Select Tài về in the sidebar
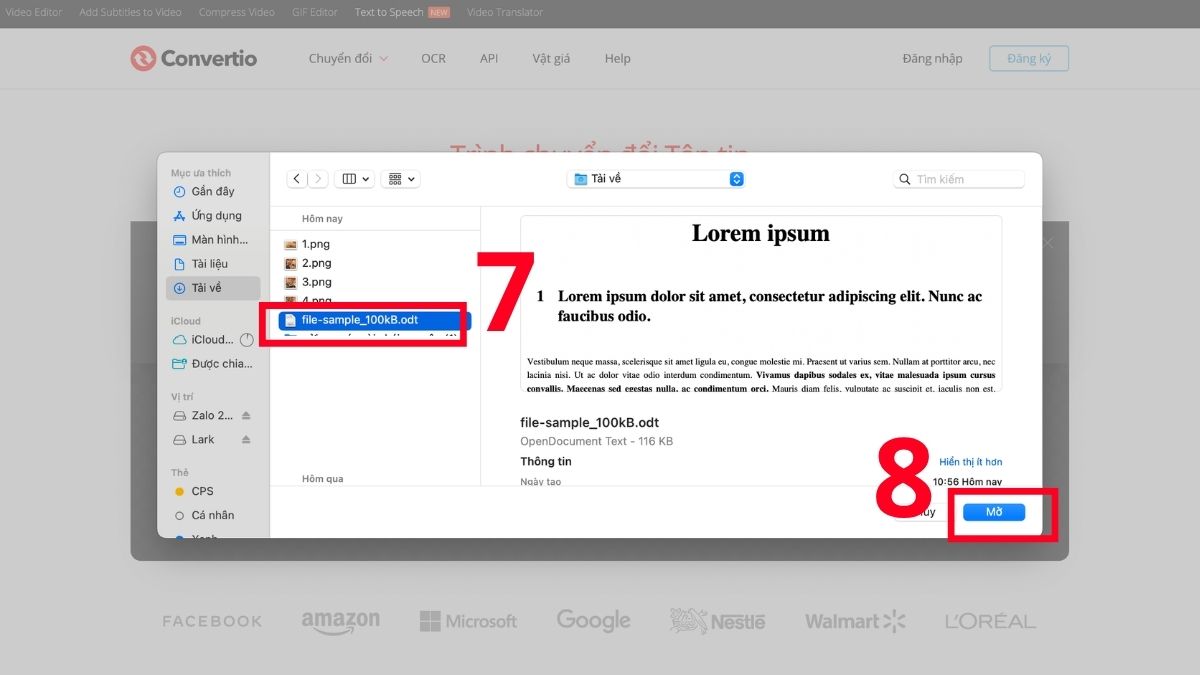 point(213,288)
